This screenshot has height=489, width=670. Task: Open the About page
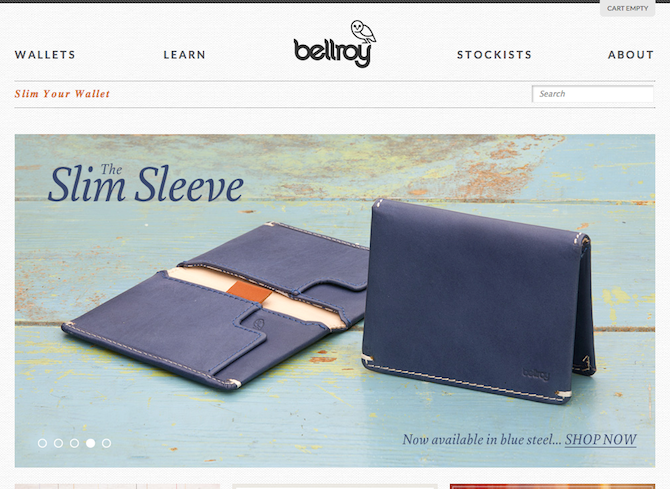[631, 55]
